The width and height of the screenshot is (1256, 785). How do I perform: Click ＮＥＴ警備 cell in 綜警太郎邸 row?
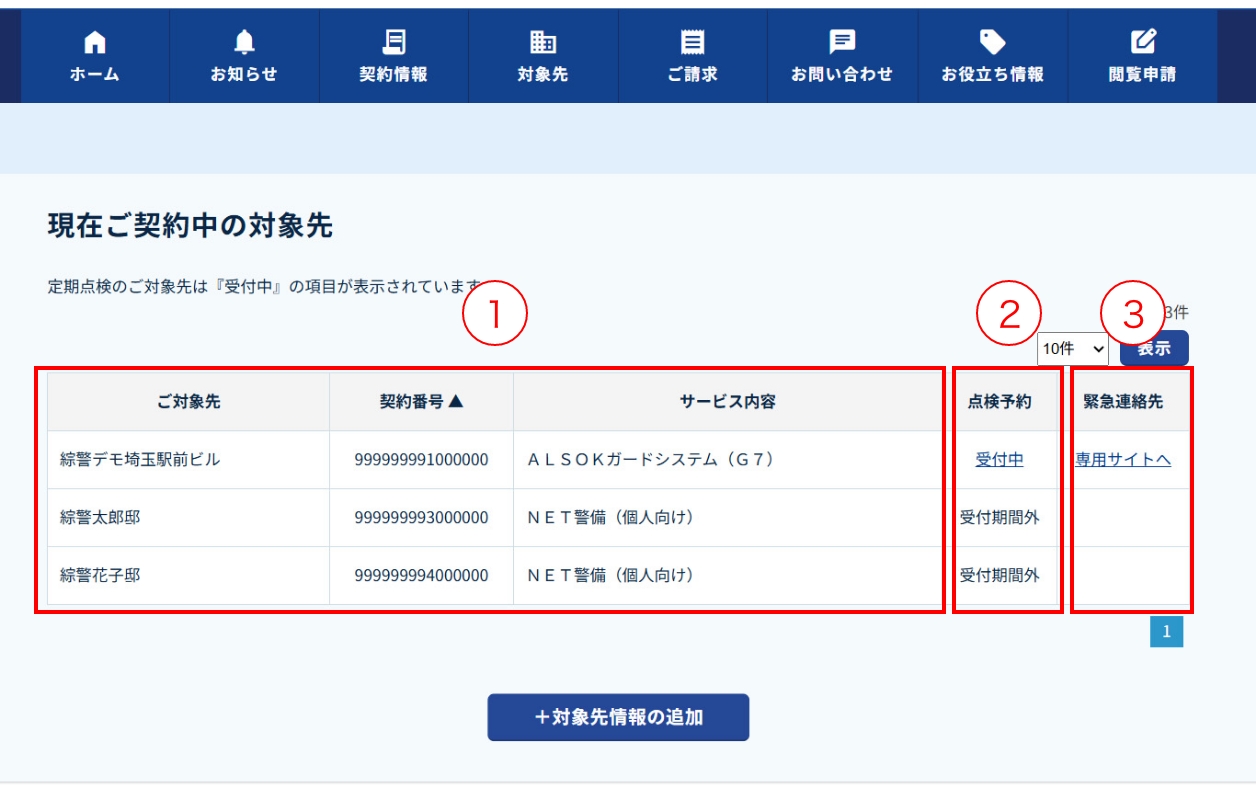(x=728, y=518)
